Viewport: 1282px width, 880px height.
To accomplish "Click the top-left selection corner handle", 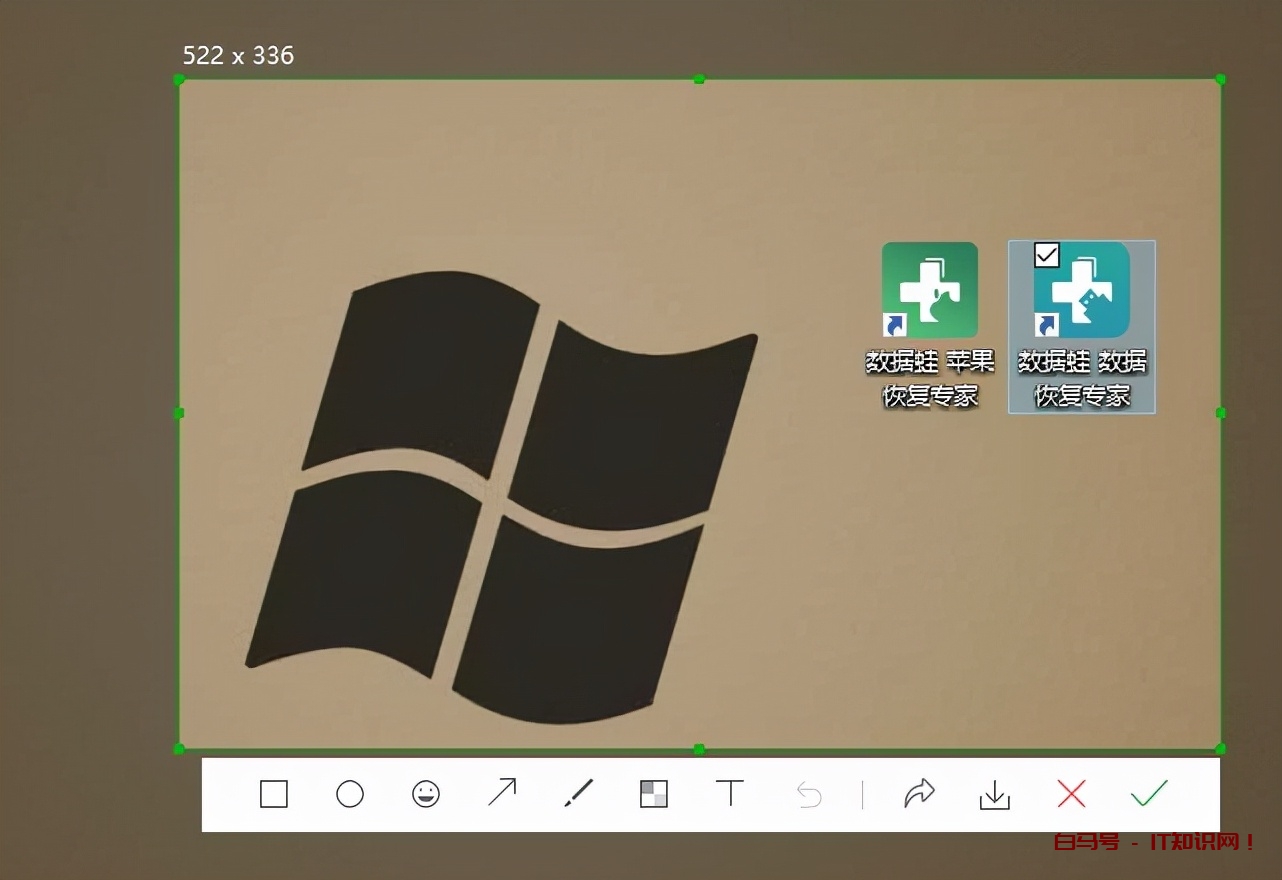I will coord(179,79).
